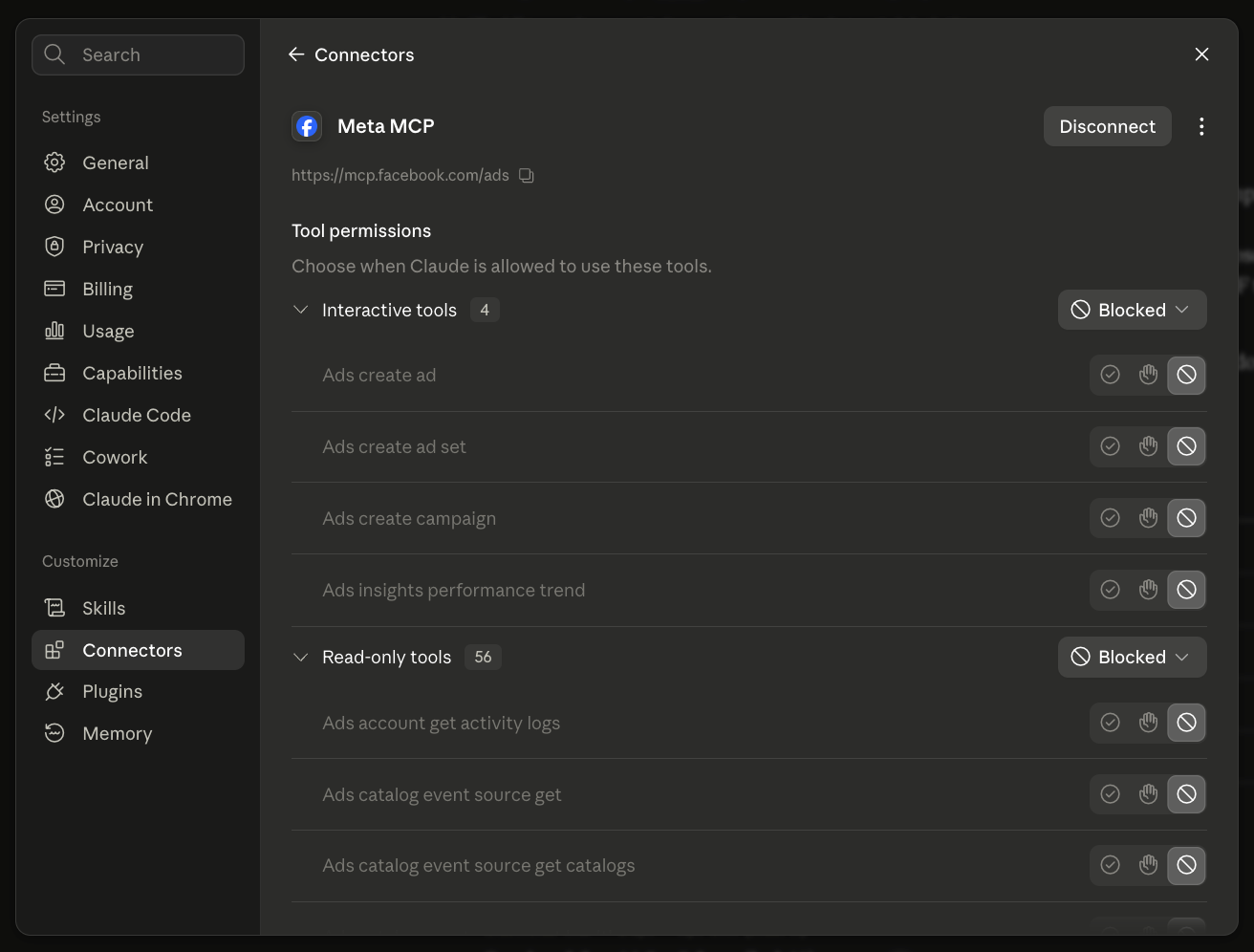Click the Account person icon
The height and width of the screenshot is (952, 1254).
tap(54, 205)
